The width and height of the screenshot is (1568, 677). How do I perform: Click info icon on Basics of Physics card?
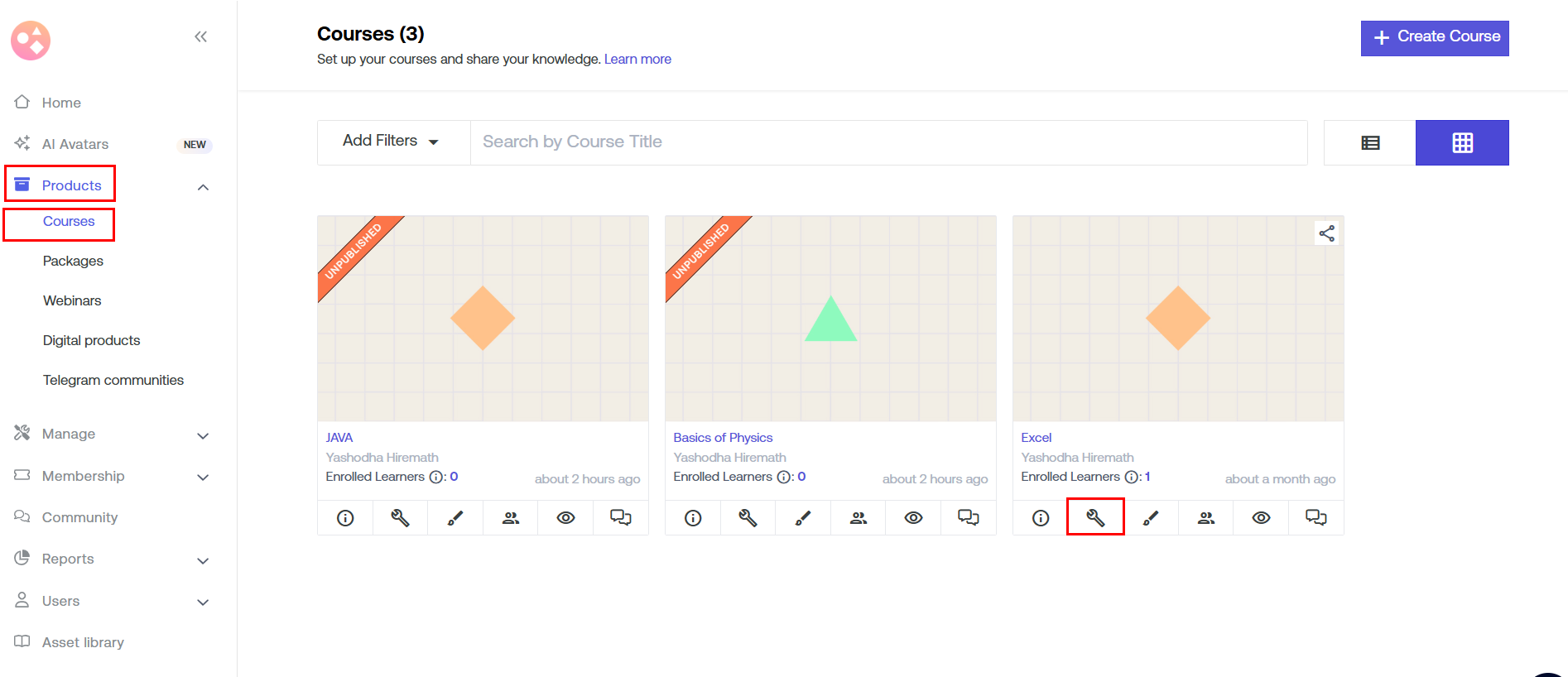click(x=693, y=517)
